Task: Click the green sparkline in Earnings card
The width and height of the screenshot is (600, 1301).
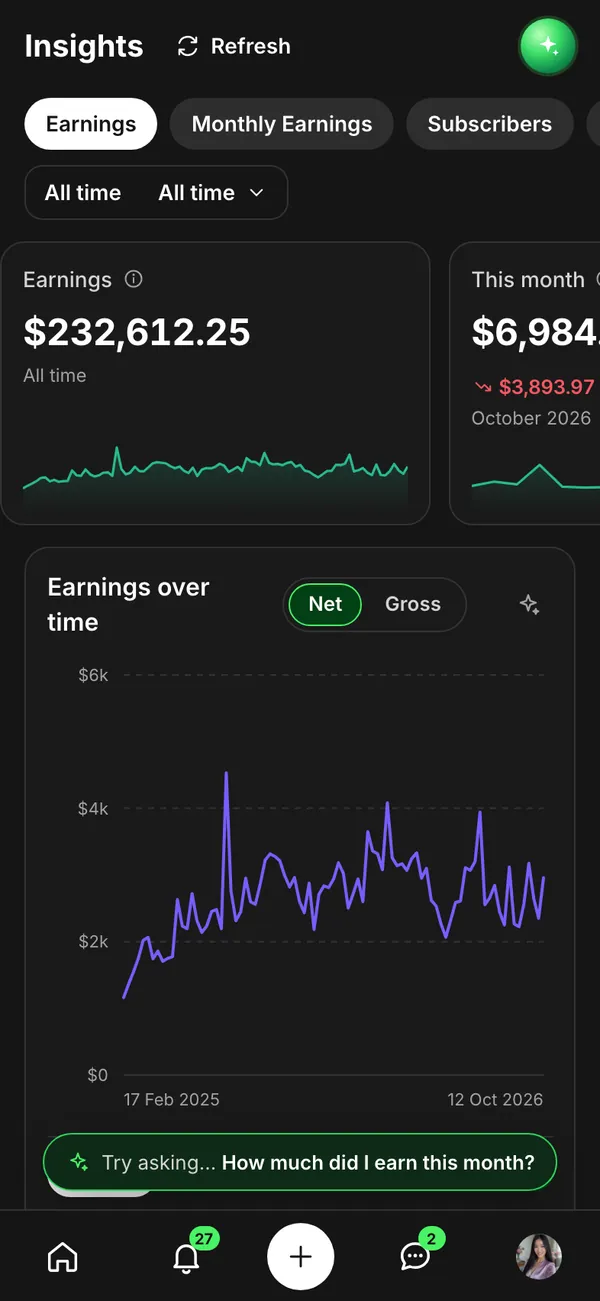Action: point(215,475)
